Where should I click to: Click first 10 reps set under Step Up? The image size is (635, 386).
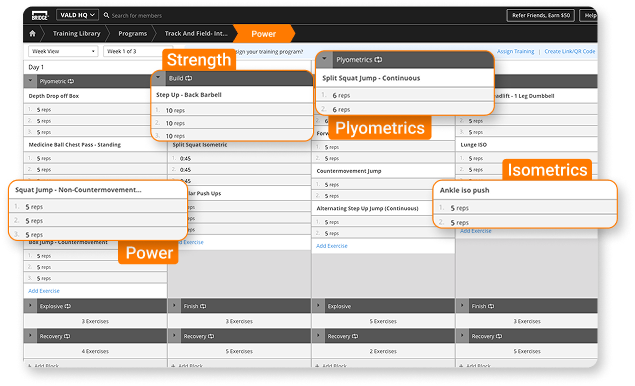(232, 110)
